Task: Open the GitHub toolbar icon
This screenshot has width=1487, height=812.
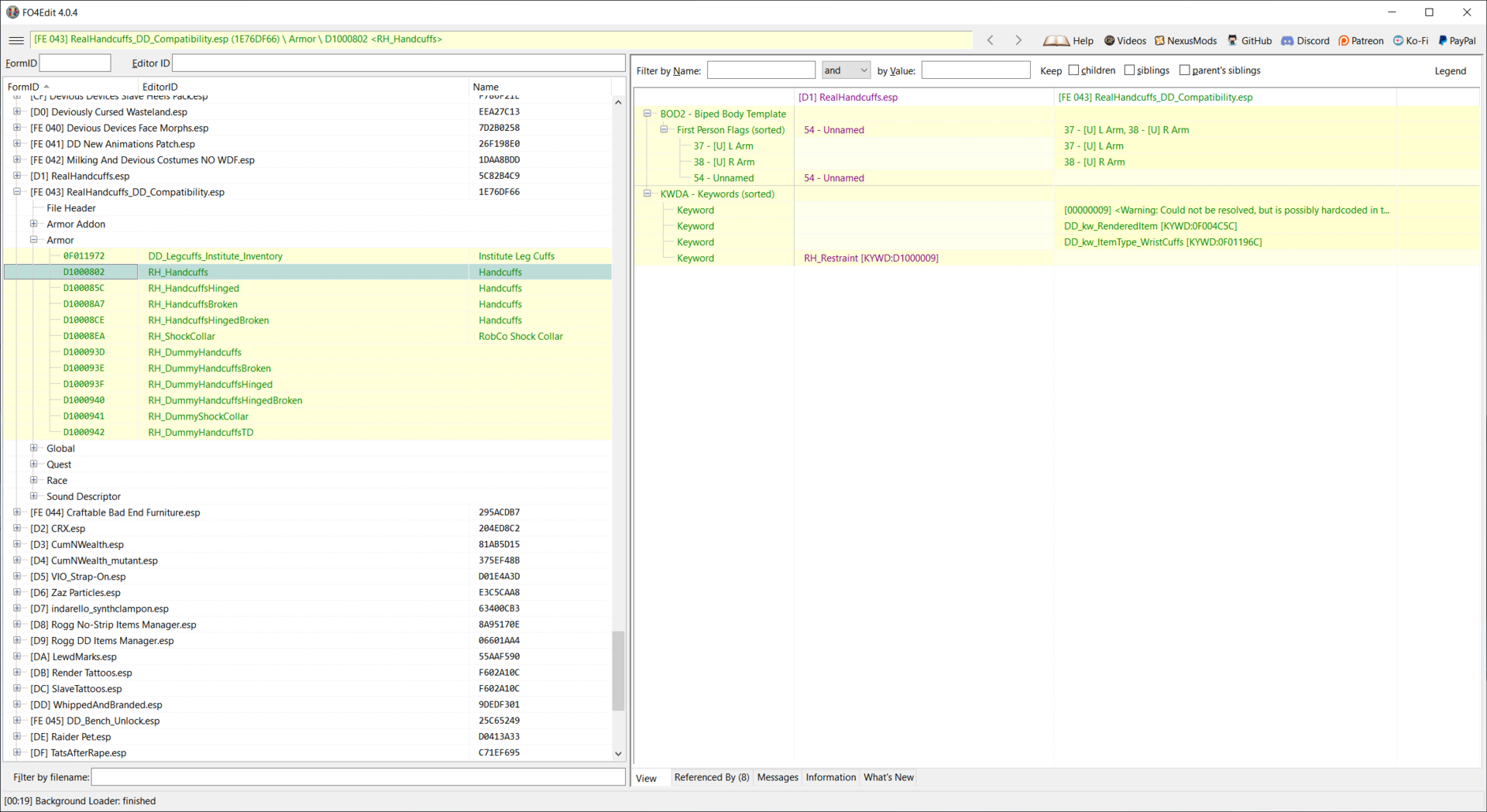Action: click(x=1232, y=41)
